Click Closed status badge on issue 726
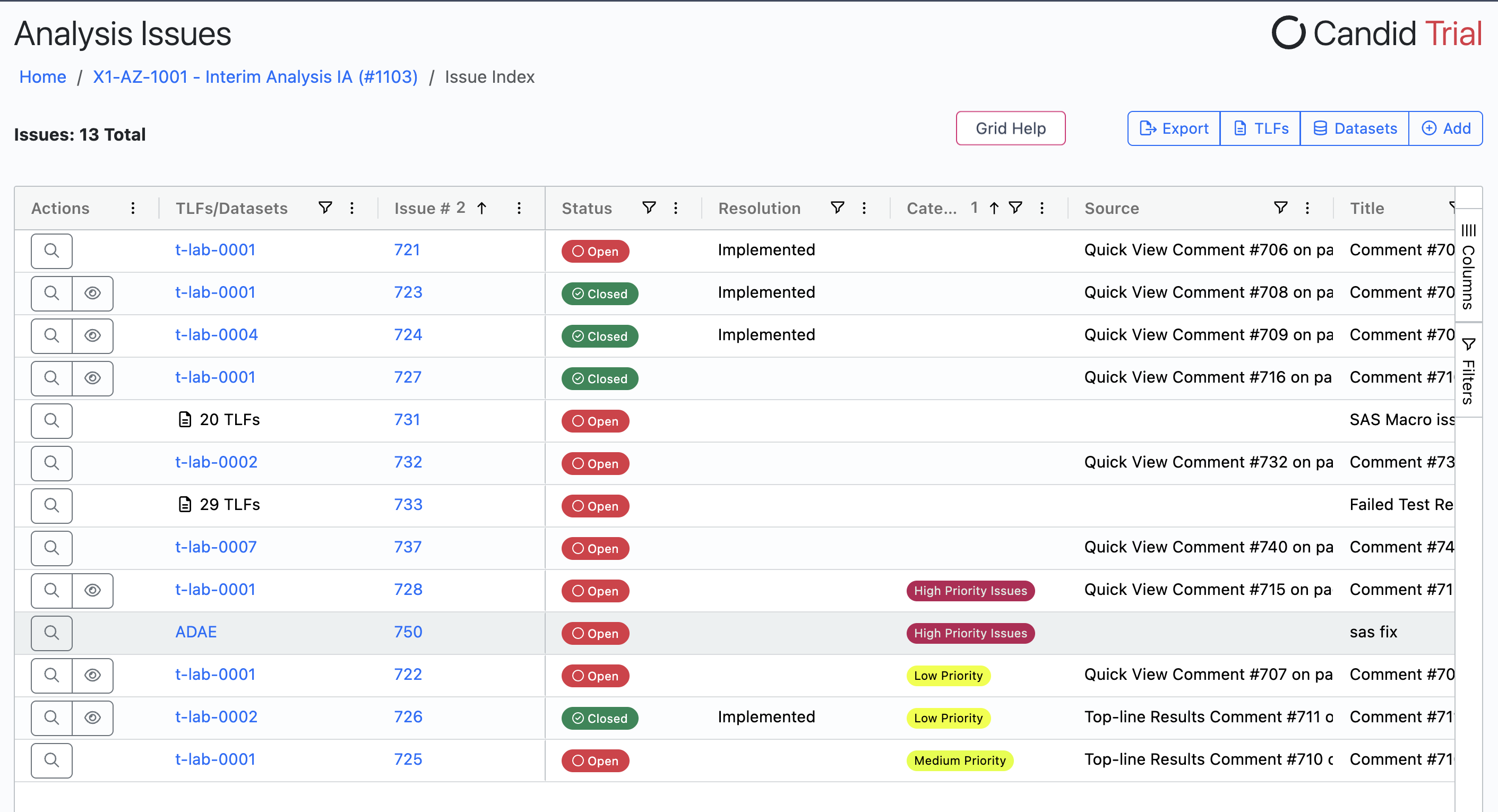The image size is (1498, 812). (599, 718)
